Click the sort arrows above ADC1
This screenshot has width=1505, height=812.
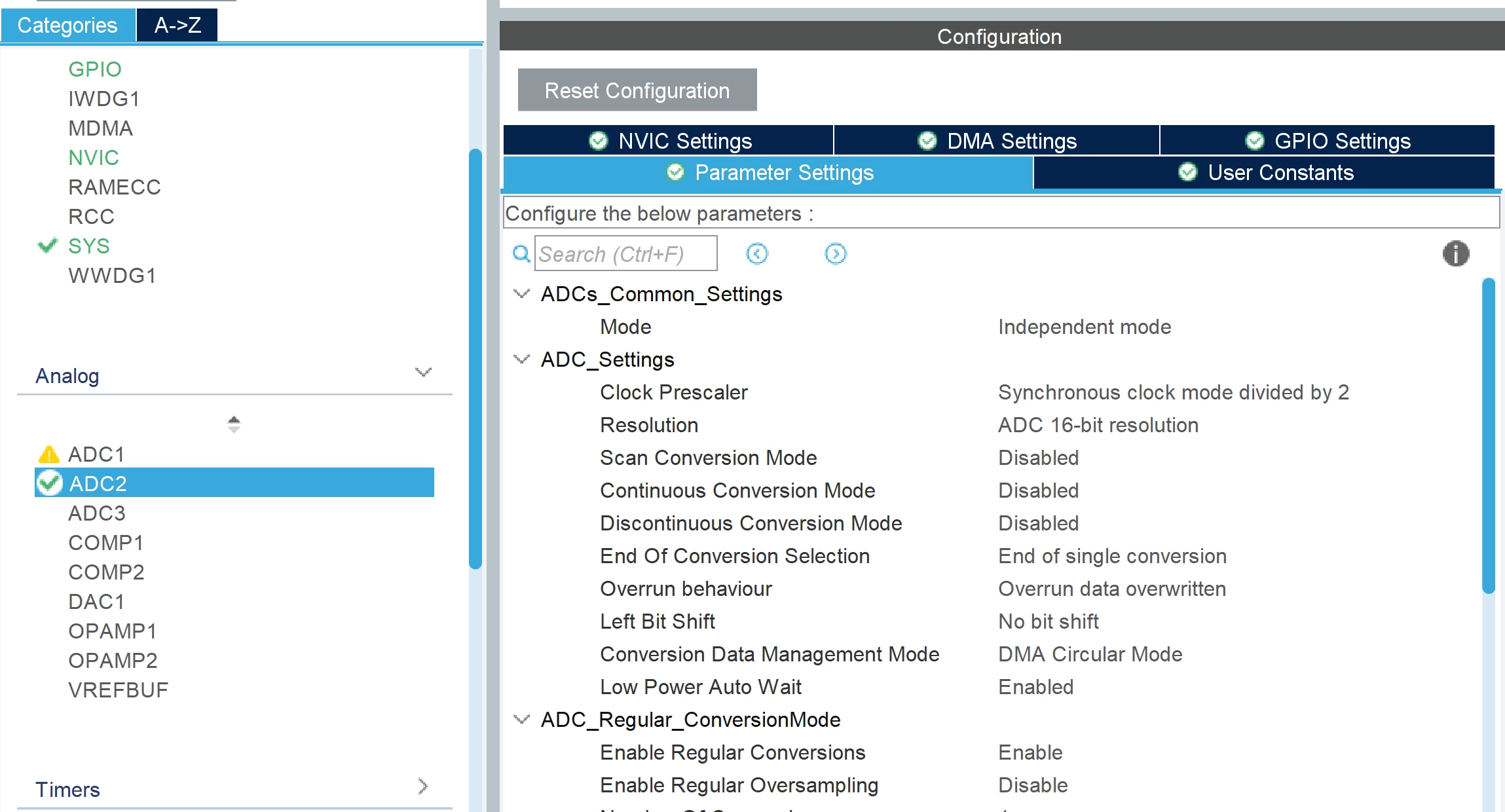(234, 424)
